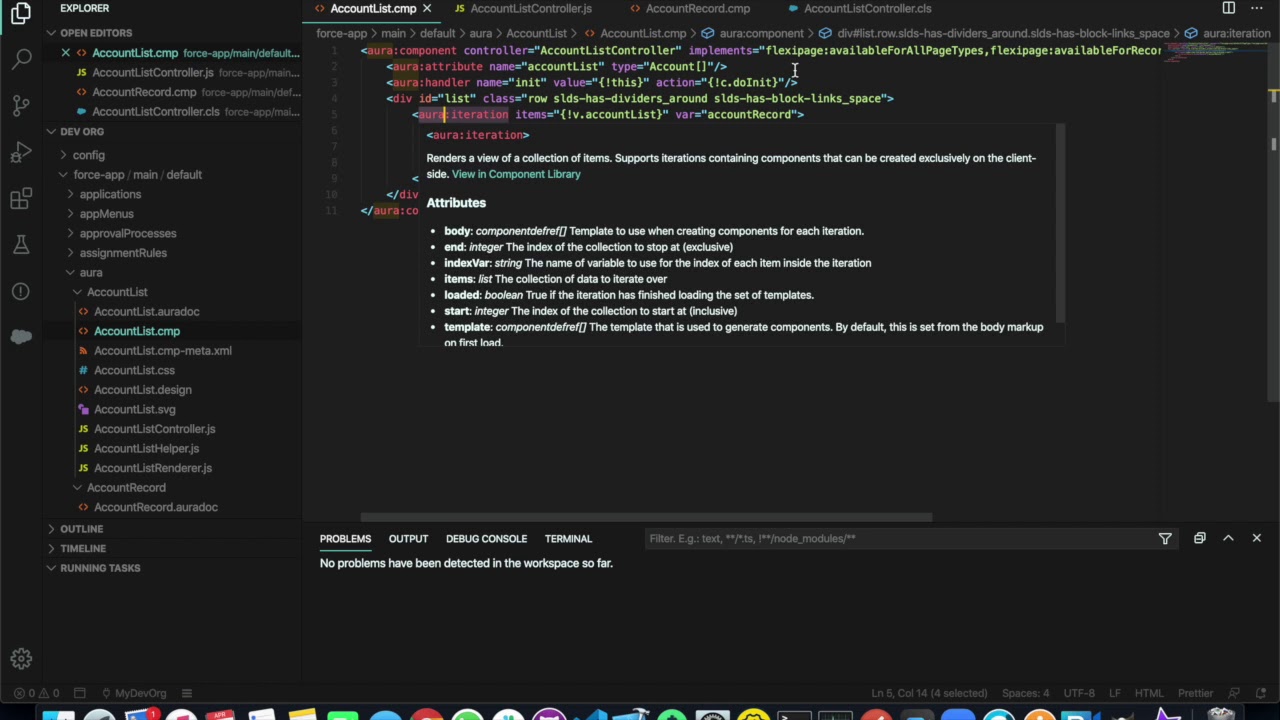
Task: Open the Testing flask view
Action: [21, 245]
